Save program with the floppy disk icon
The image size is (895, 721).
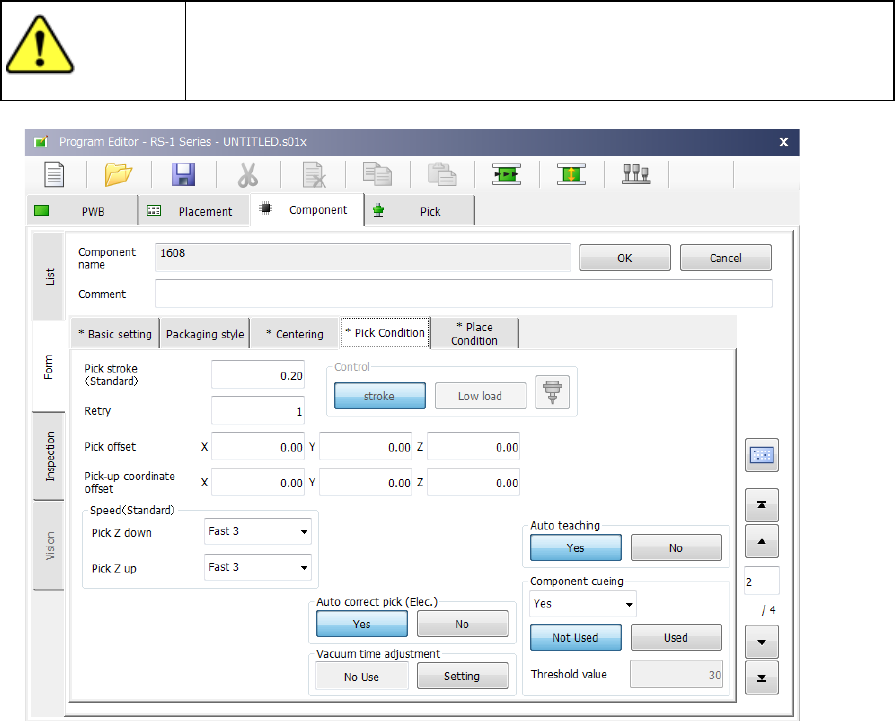coord(183,174)
